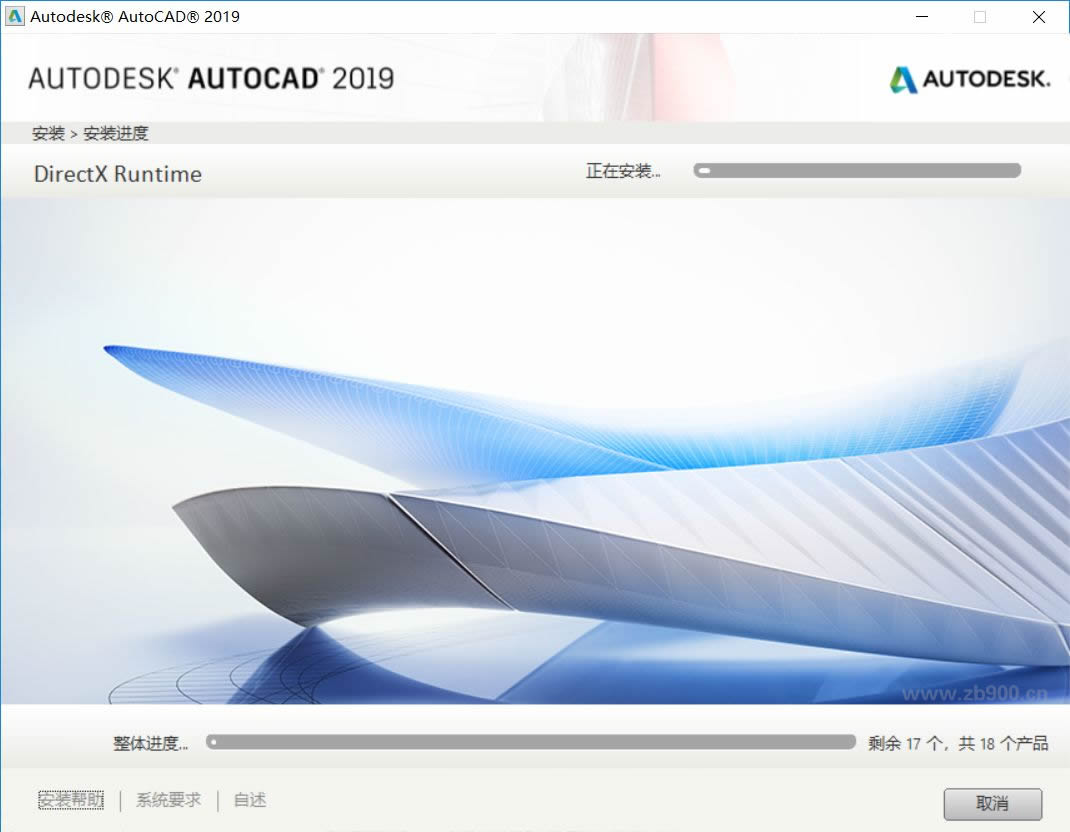Click the Autodesk triangle logo mark
1070x832 pixels.
(x=902, y=80)
